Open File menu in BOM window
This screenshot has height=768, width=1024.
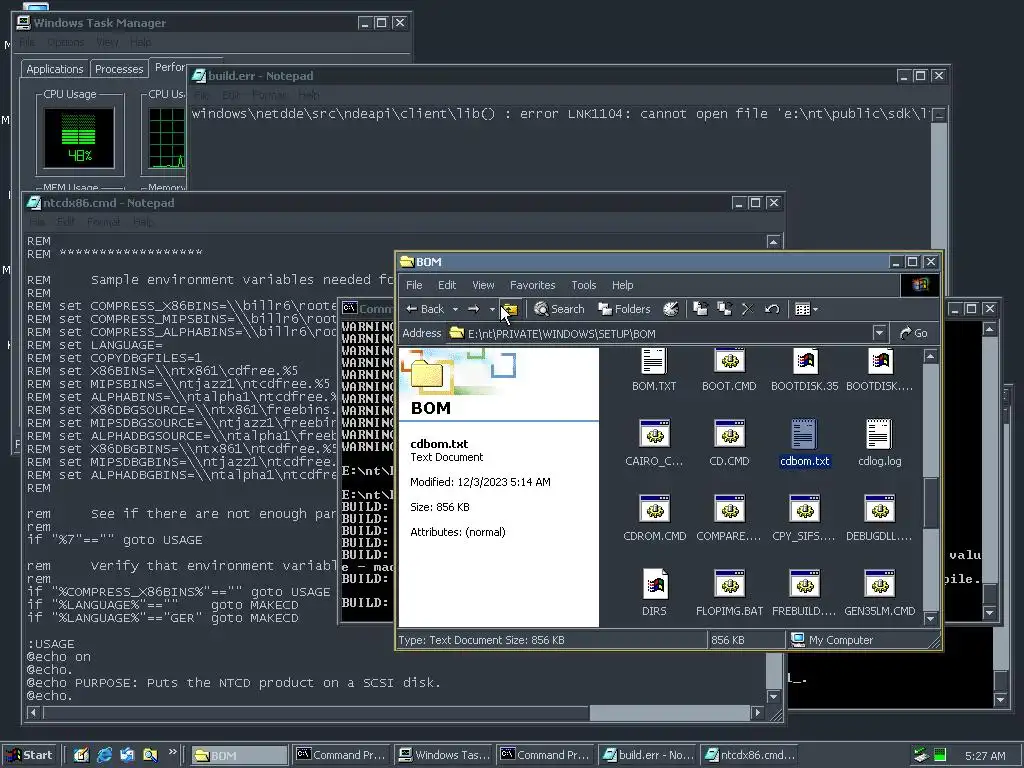(414, 285)
